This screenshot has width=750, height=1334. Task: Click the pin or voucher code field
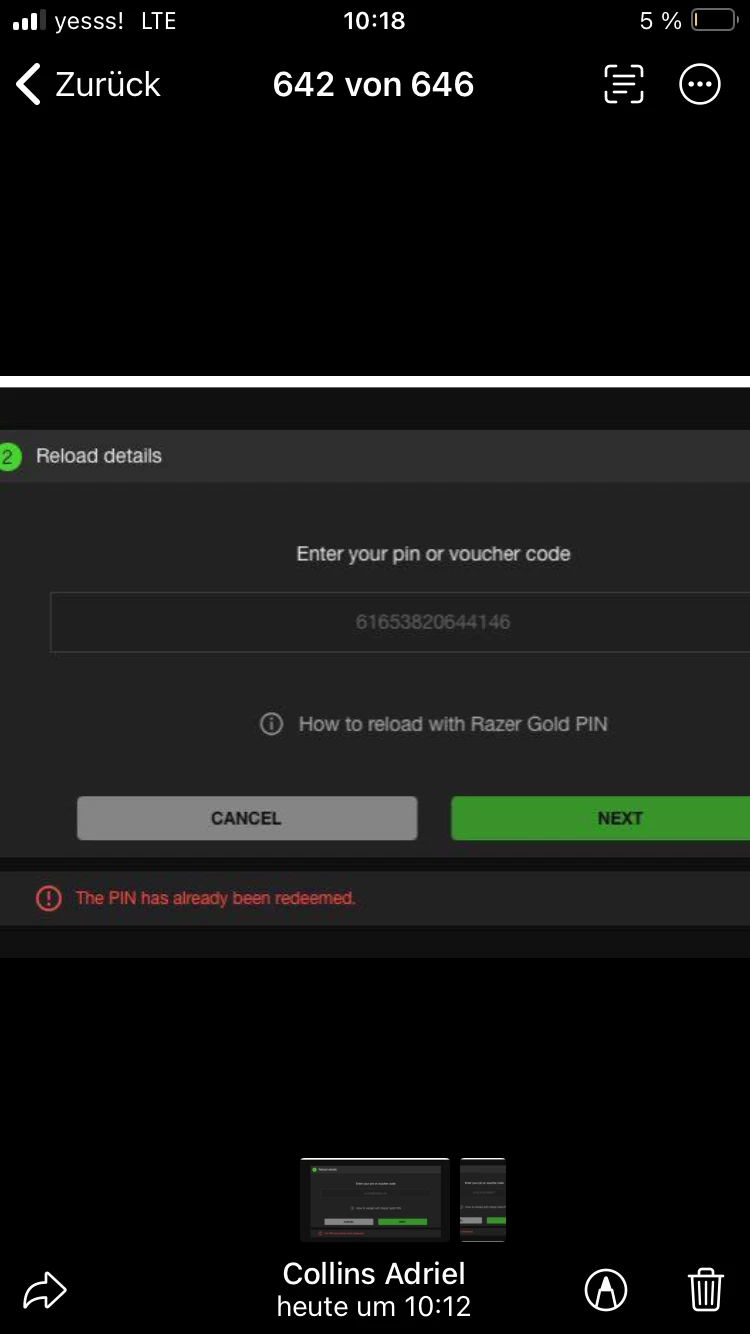[x=400, y=622]
